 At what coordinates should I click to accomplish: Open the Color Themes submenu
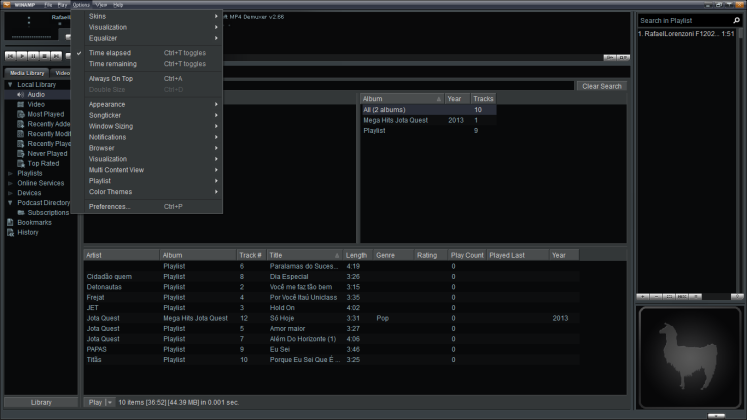pos(147,192)
